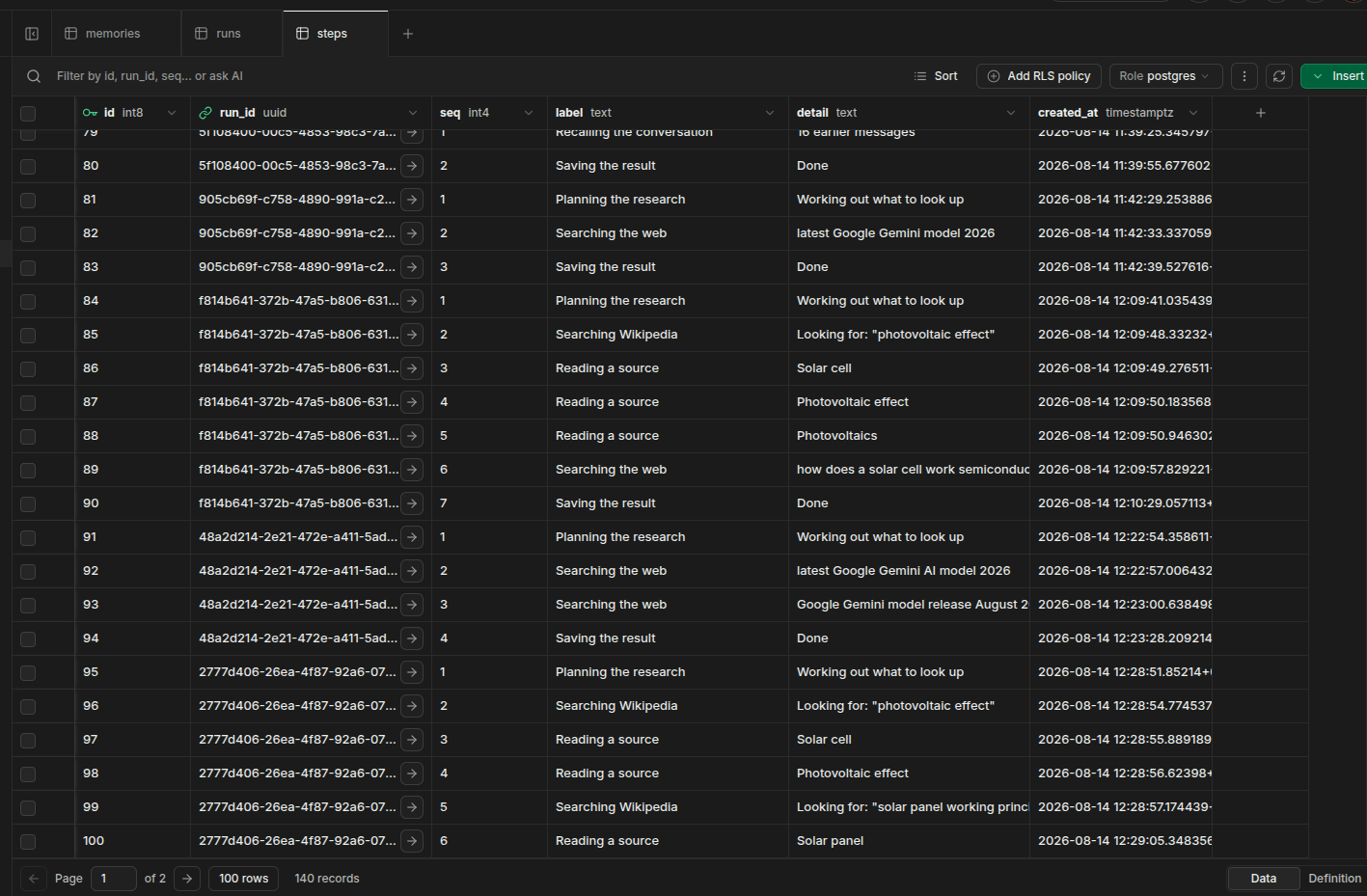Open the run_id reference arrow in row 89
The image size is (1367, 896).
tap(412, 470)
